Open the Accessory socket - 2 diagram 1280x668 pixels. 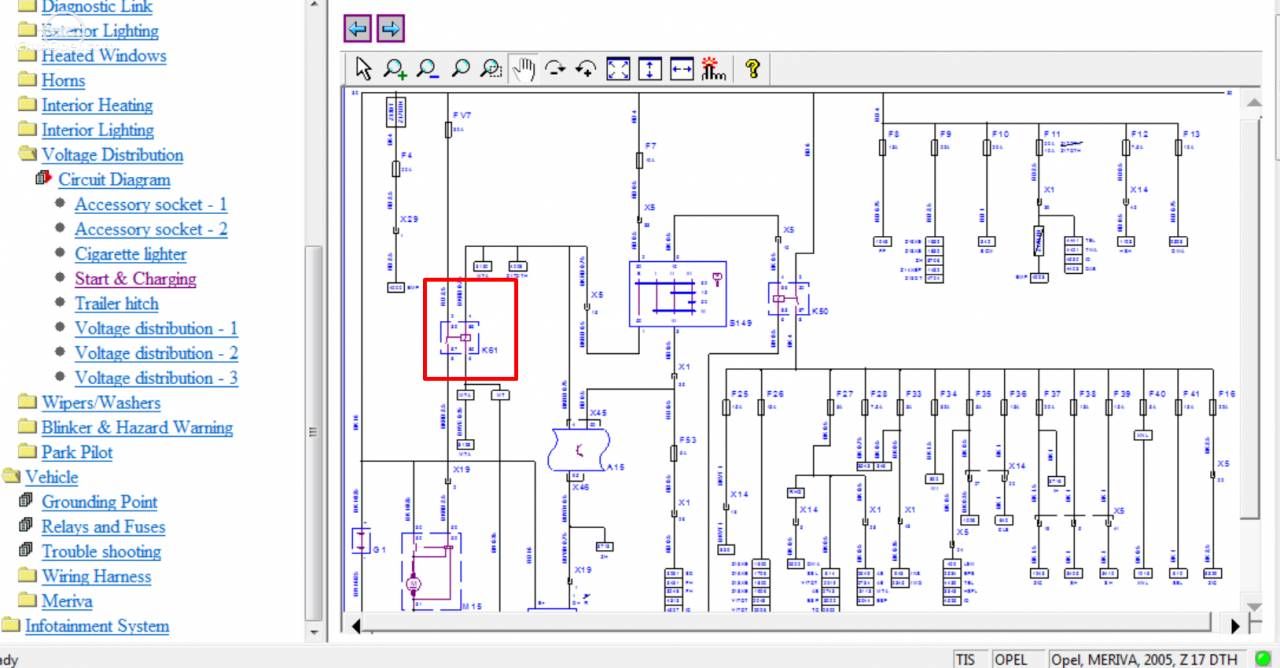151,229
